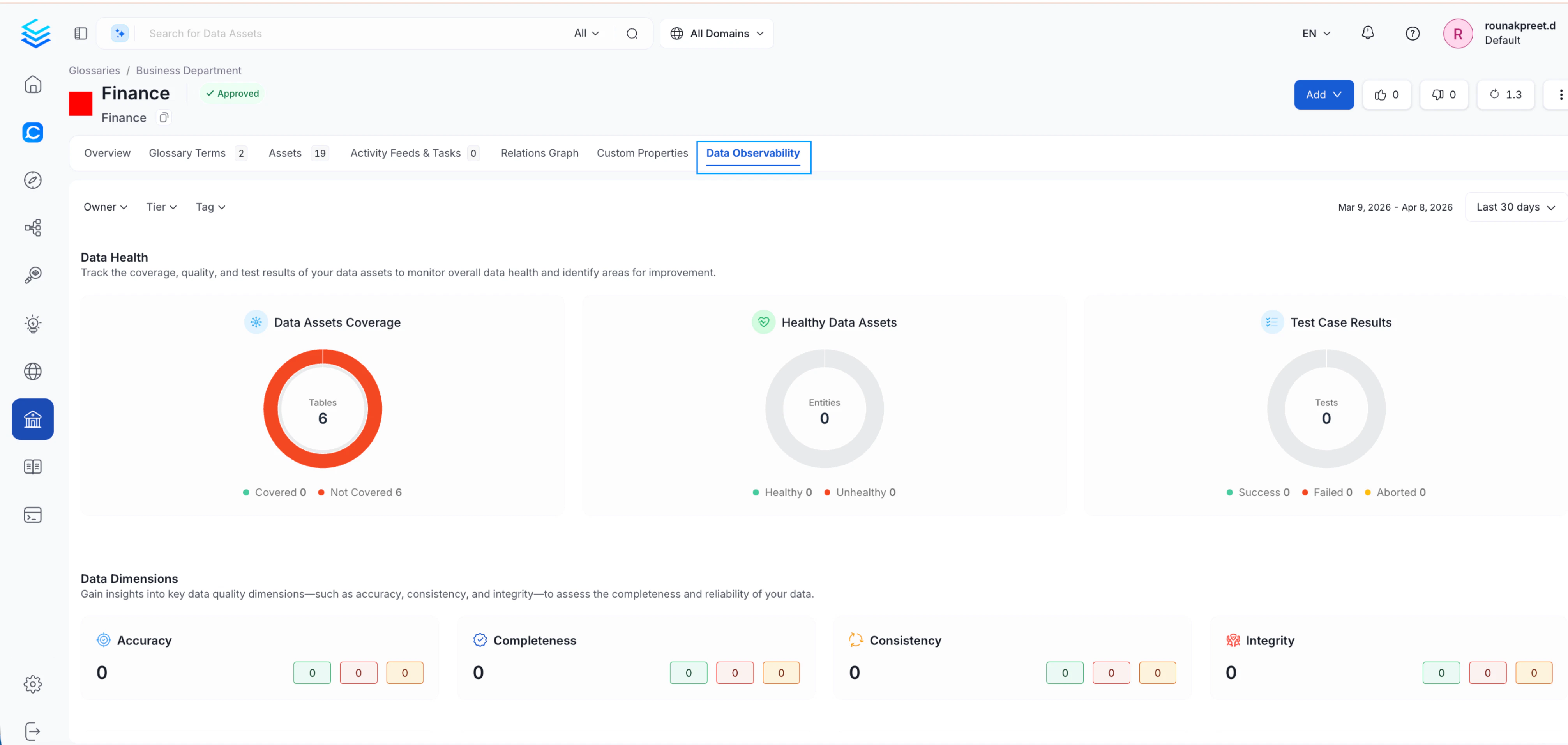Click the thumbs-up vote button on Finance
Screen dimensions: 1568x745
pyautogui.click(x=1386, y=94)
